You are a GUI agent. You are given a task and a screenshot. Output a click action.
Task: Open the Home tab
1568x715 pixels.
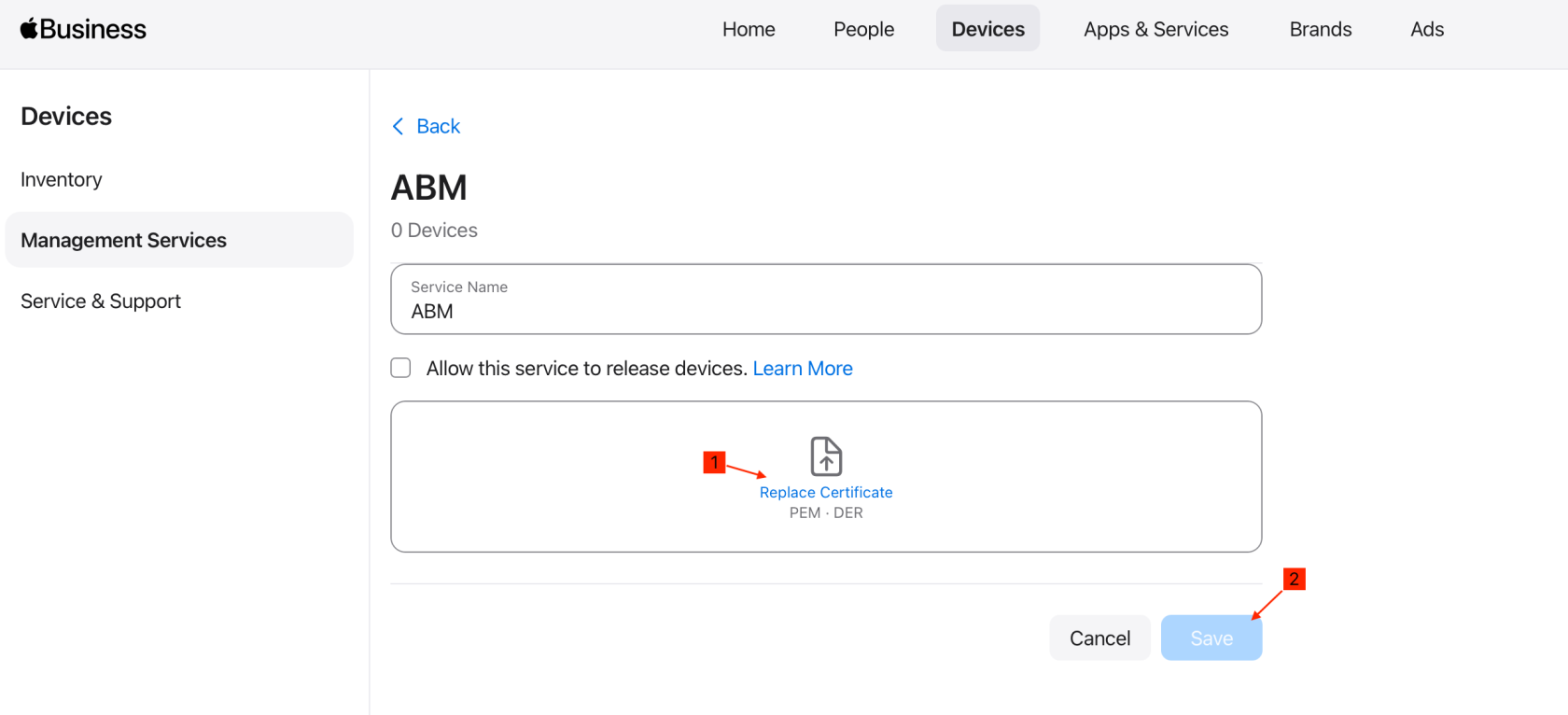(749, 29)
